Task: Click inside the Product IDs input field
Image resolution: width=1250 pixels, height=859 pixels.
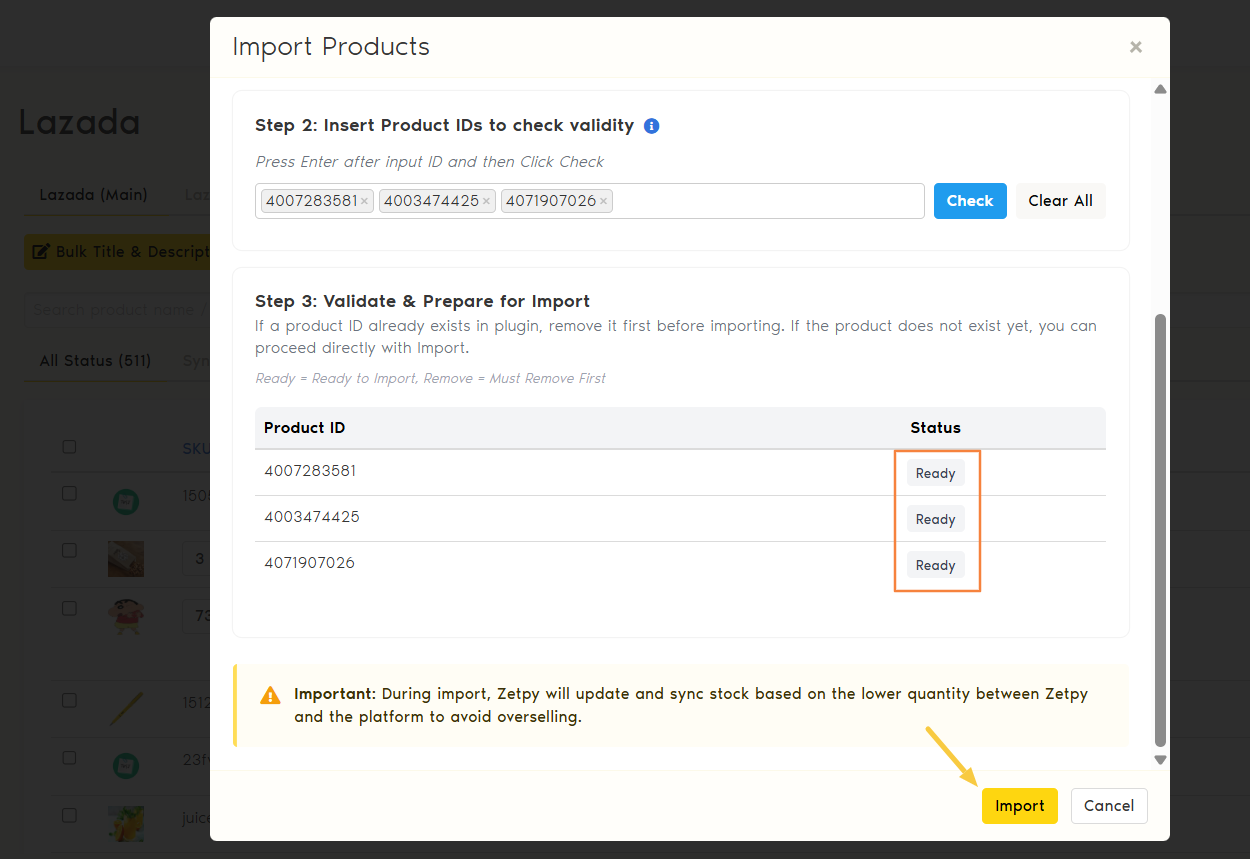Action: click(x=765, y=201)
